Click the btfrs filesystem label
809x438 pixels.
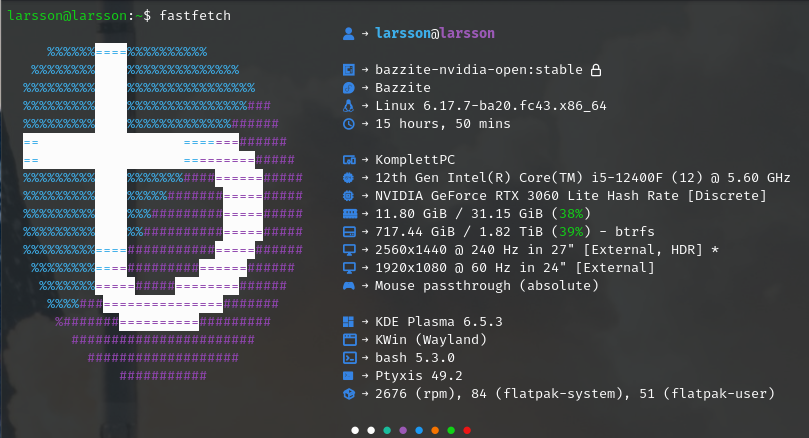[635, 232]
